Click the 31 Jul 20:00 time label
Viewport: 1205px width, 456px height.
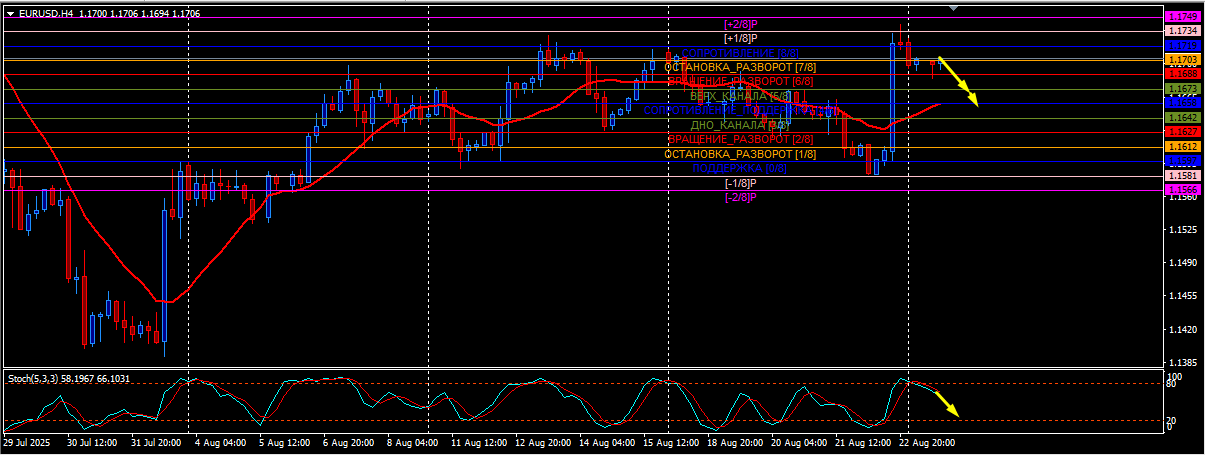click(155, 441)
